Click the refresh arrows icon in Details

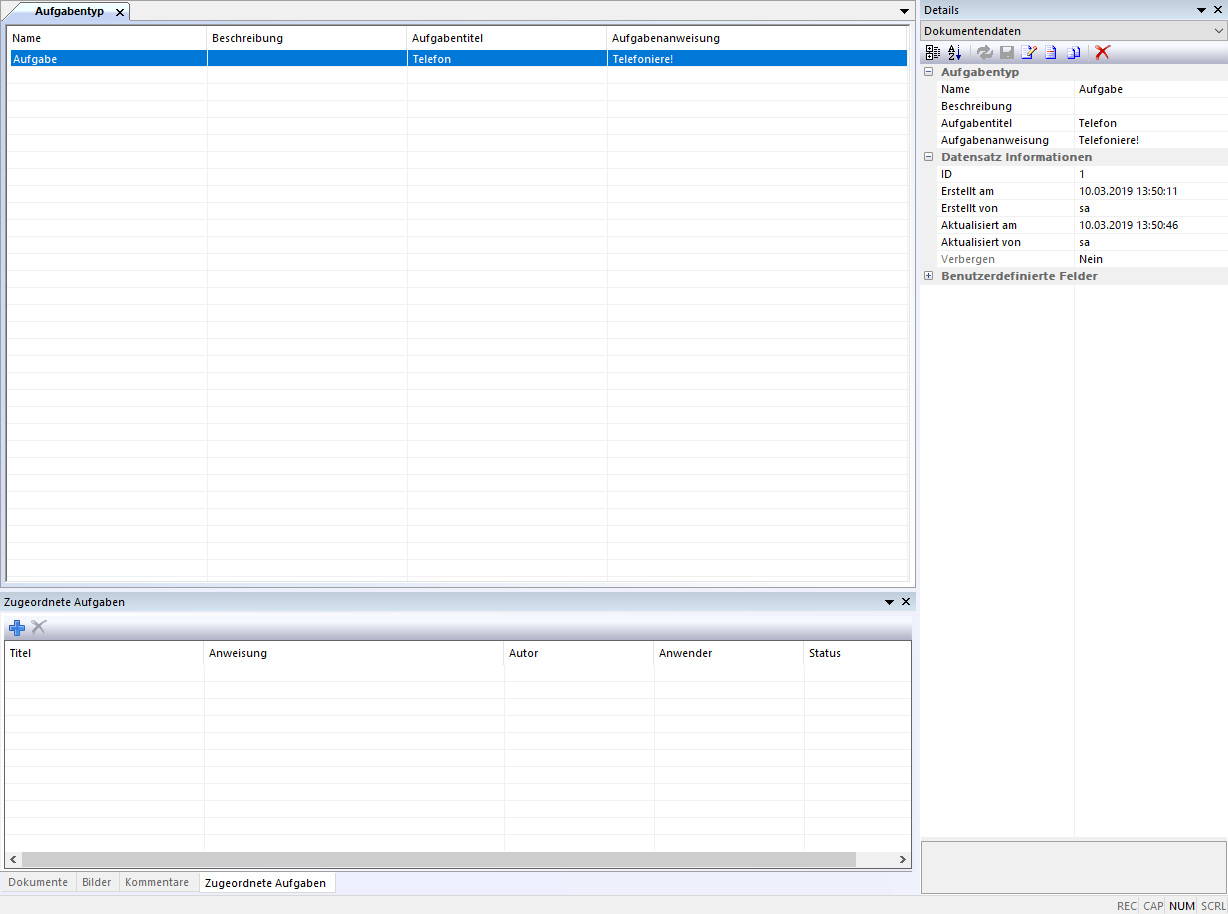(x=985, y=52)
